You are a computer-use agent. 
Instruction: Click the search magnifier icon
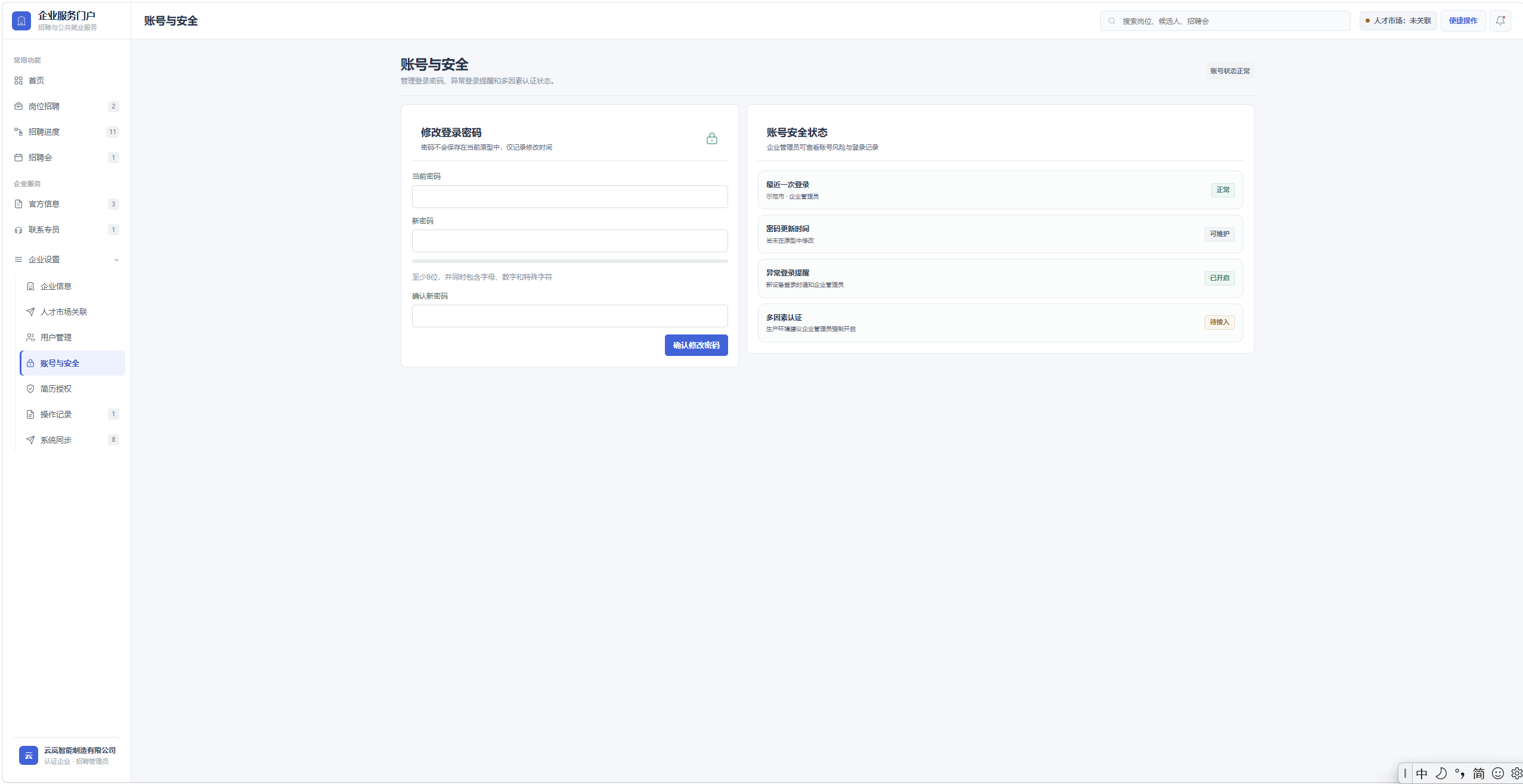pos(1112,21)
